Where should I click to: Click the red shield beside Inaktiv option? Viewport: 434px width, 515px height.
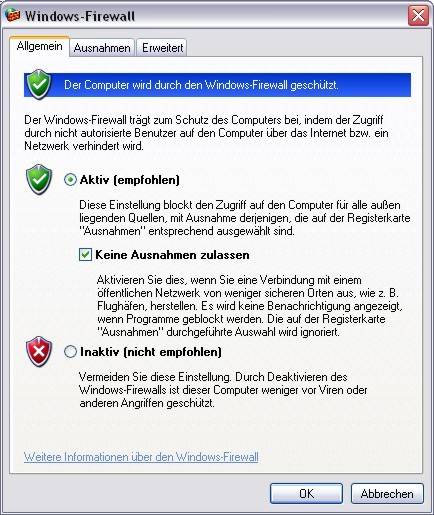39,351
